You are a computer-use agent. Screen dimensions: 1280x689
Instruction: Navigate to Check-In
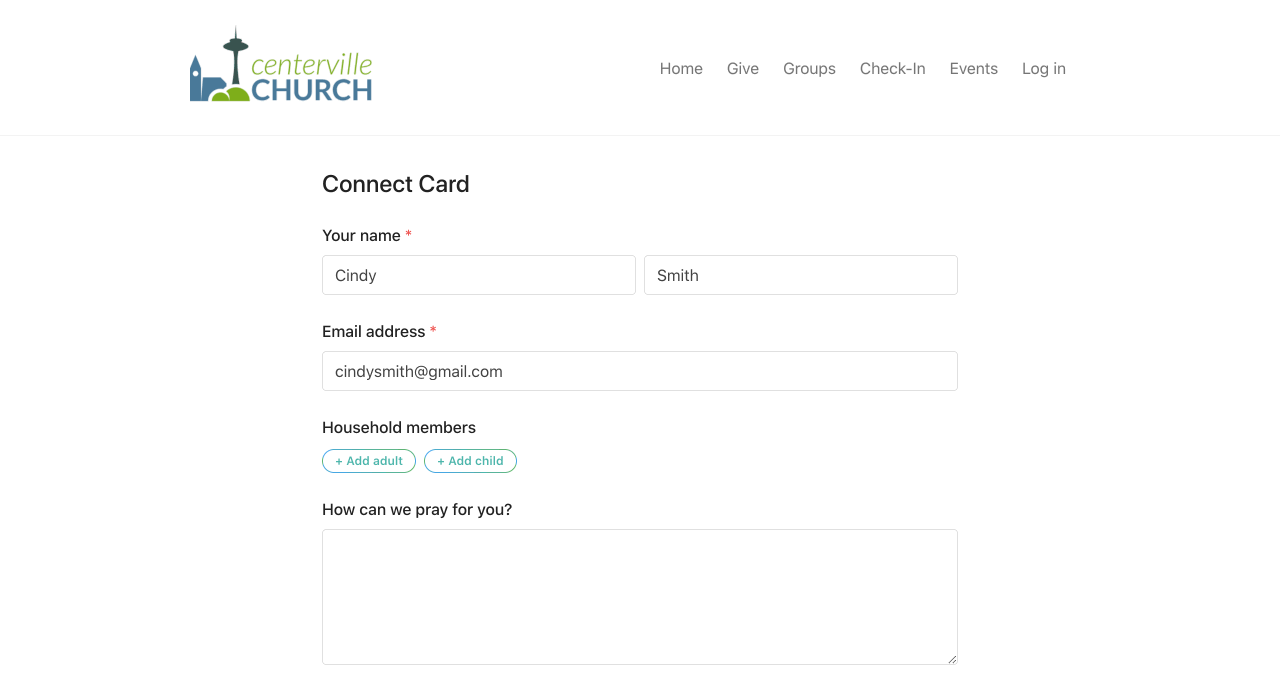coord(893,68)
